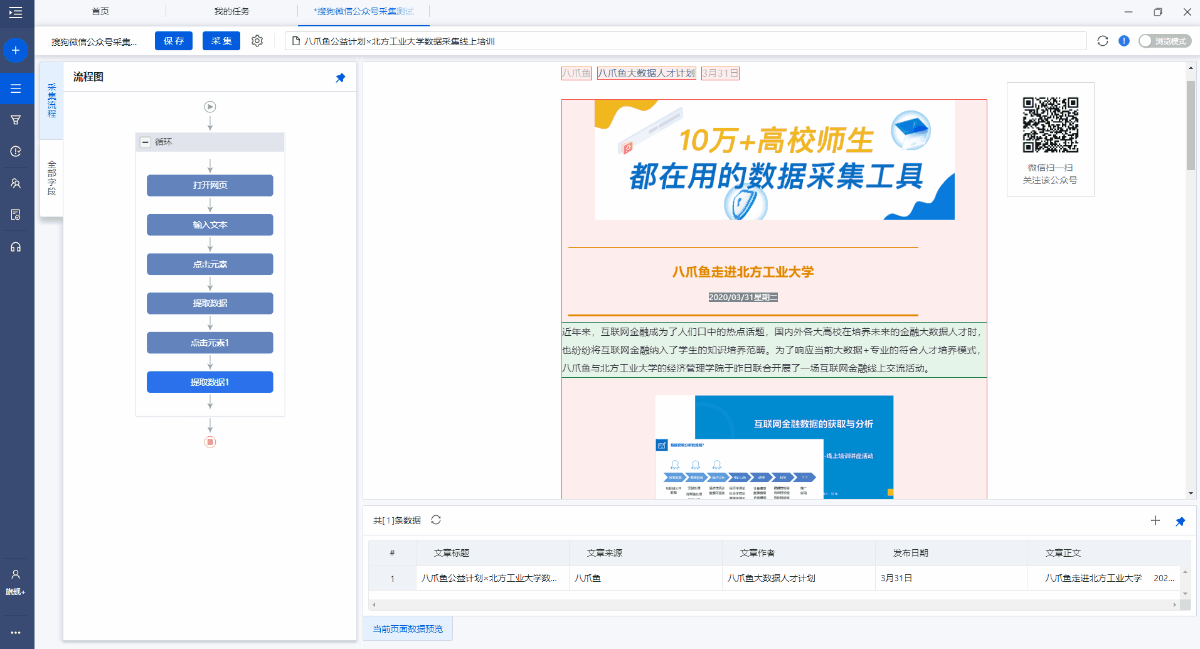Click the highlighted 八爪鱼 source label on page
1200x649 pixels.
tap(576, 73)
